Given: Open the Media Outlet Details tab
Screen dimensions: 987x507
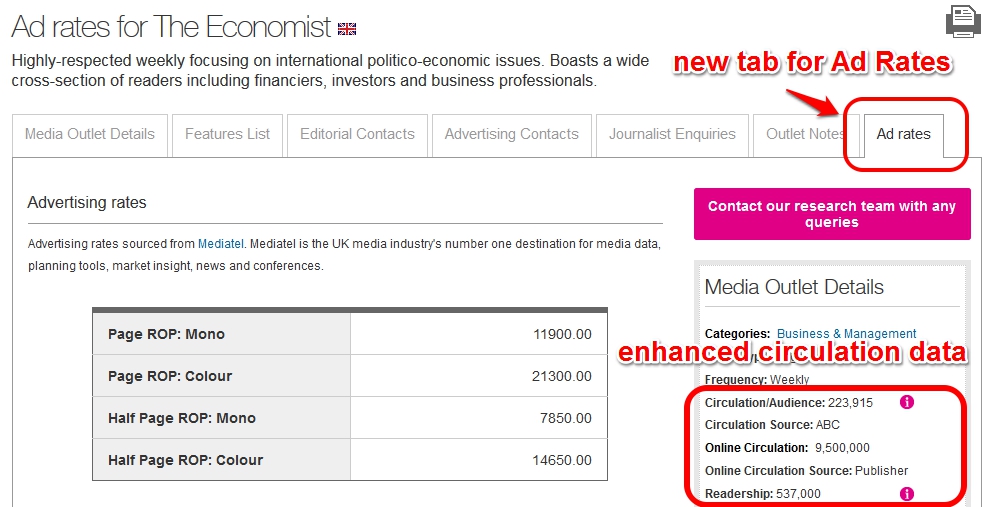Looking at the screenshot, I should click(x=90, y=135).
